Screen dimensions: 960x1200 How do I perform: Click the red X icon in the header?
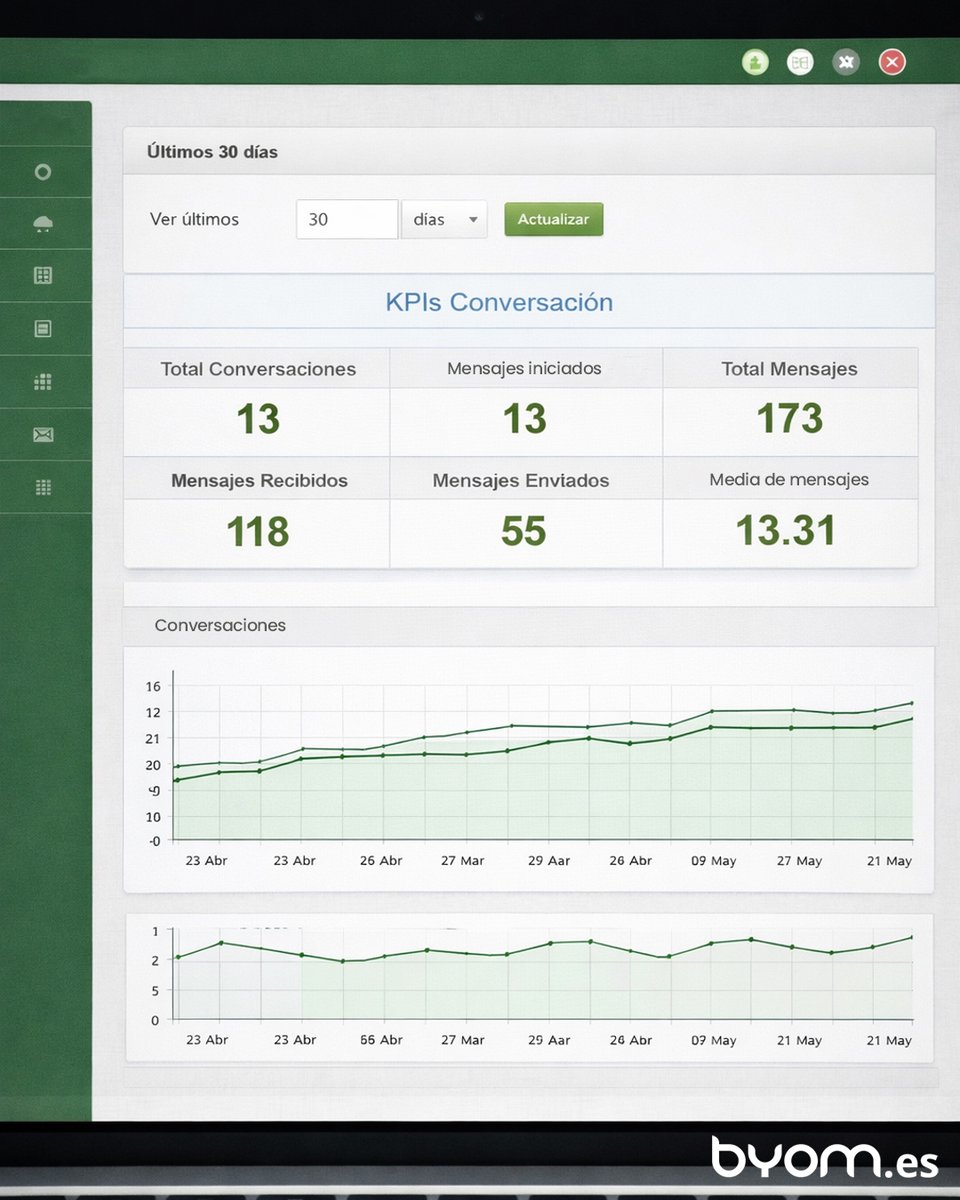point(892,62)
